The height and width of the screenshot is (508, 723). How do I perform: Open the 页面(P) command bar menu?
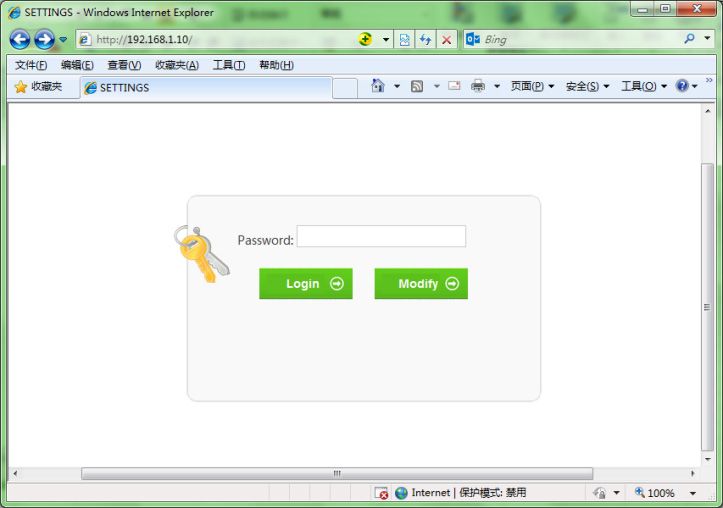(532, 86)
